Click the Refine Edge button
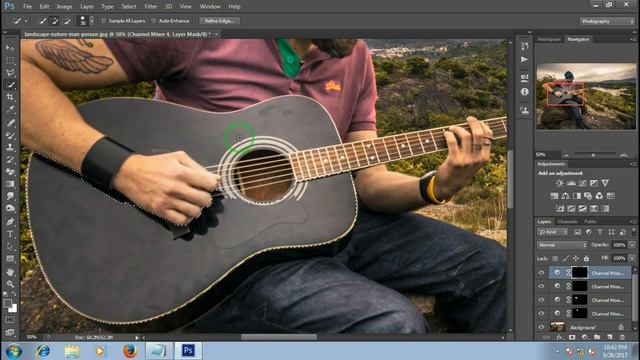The width and height of the screenshot is (640, 360). tap(219, 21)
